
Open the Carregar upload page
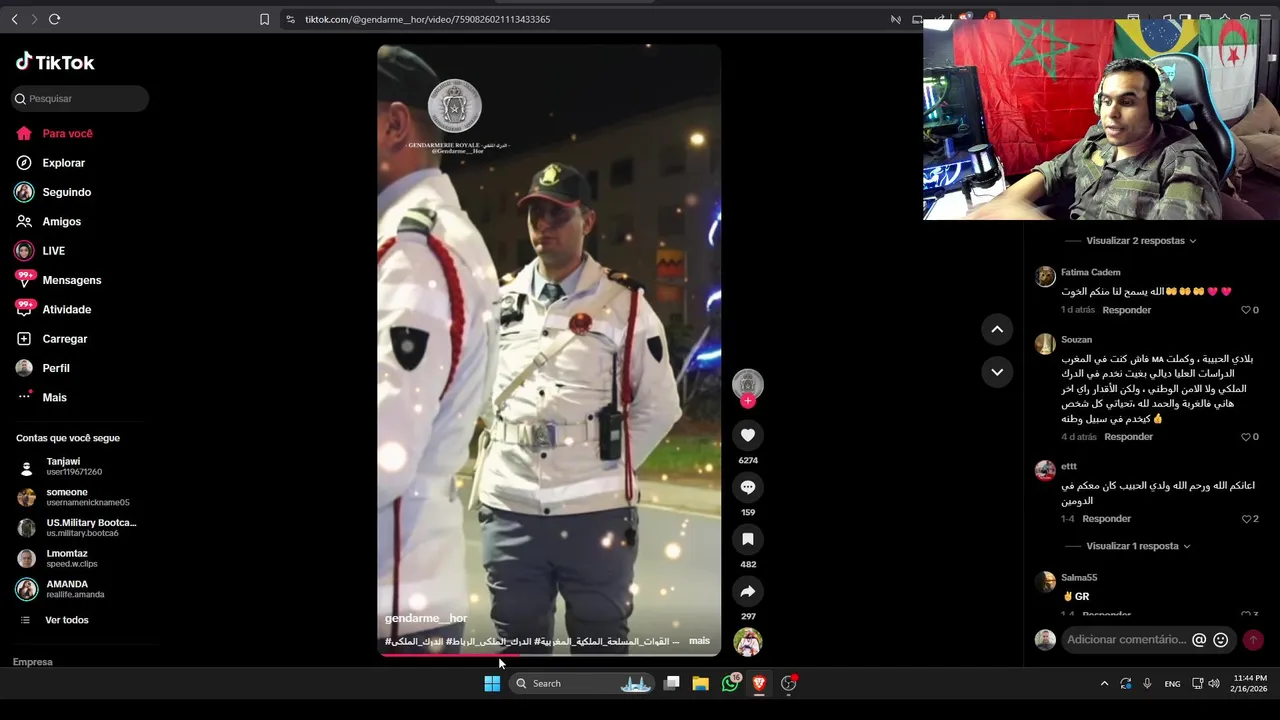click(x=65, y=339)
